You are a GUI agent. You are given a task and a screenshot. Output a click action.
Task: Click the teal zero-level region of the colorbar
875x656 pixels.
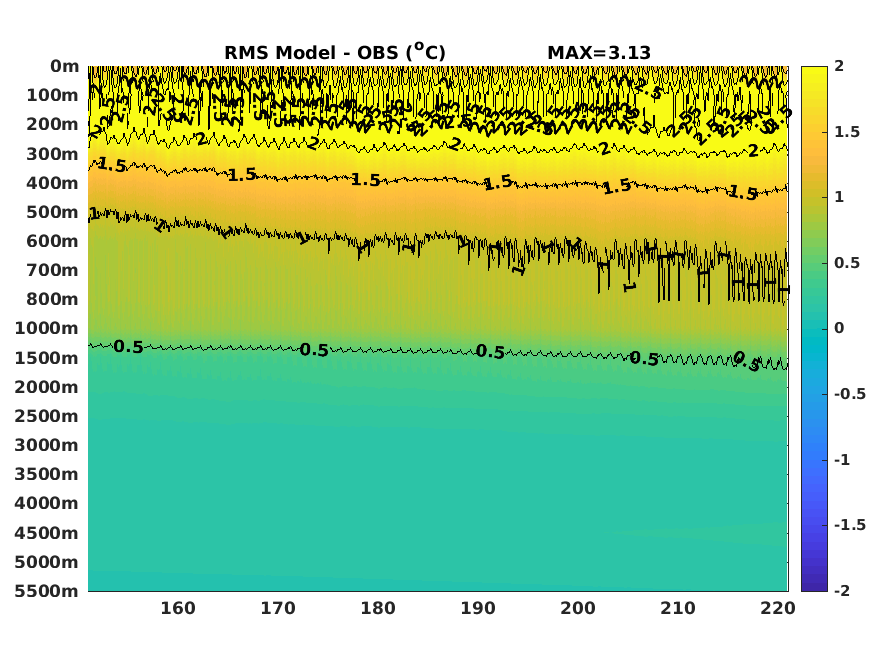tap(814, 329)
